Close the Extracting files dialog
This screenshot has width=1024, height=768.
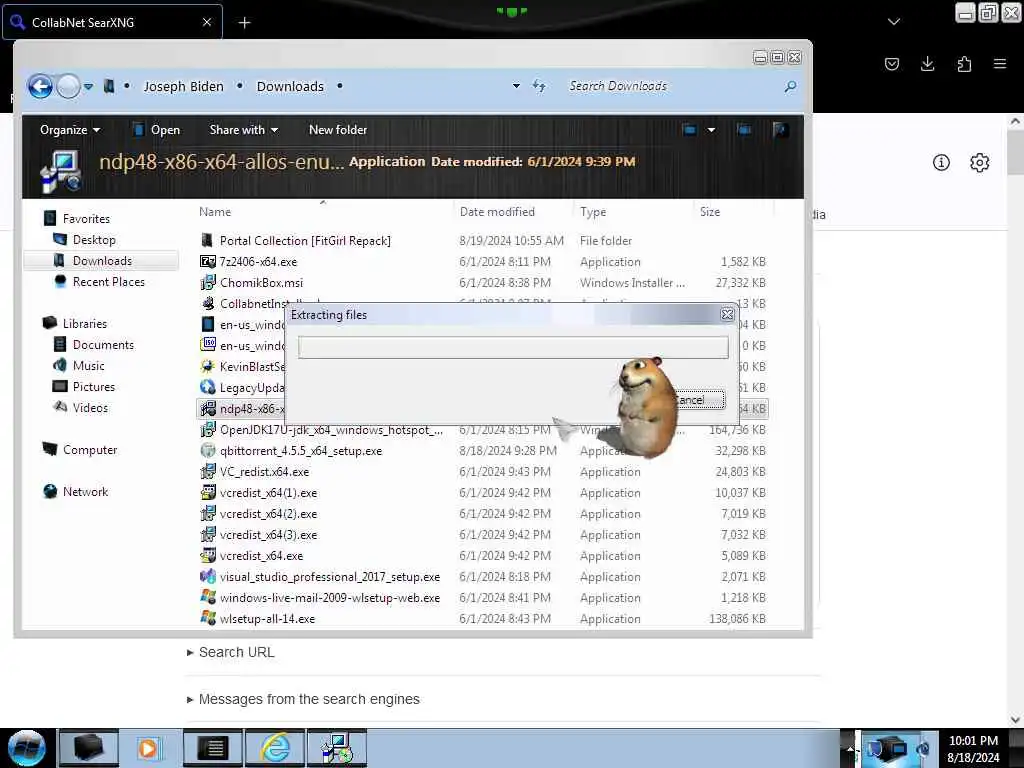coord(727,315)
